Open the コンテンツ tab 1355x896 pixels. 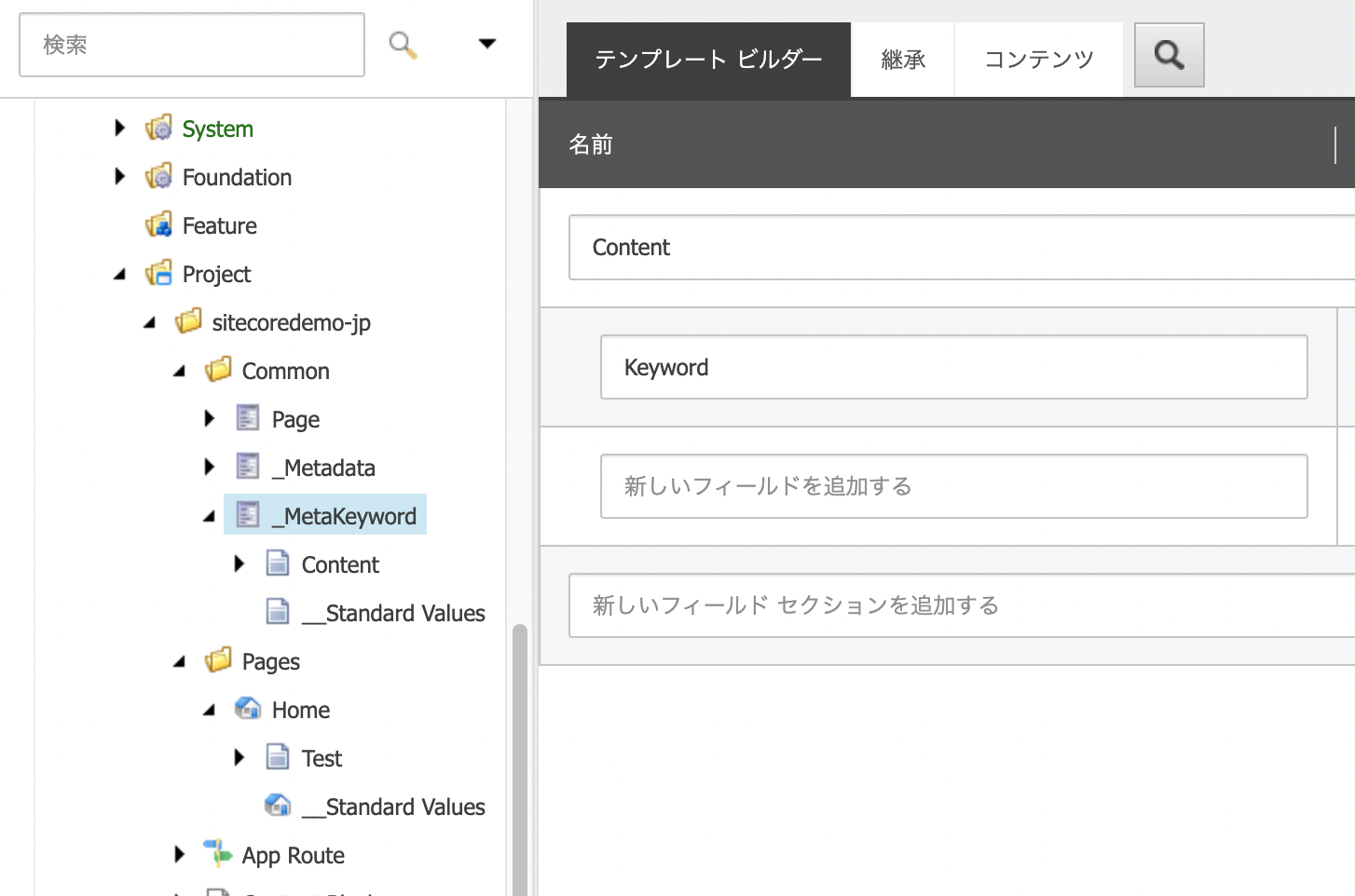click(x=1039, y=60)
